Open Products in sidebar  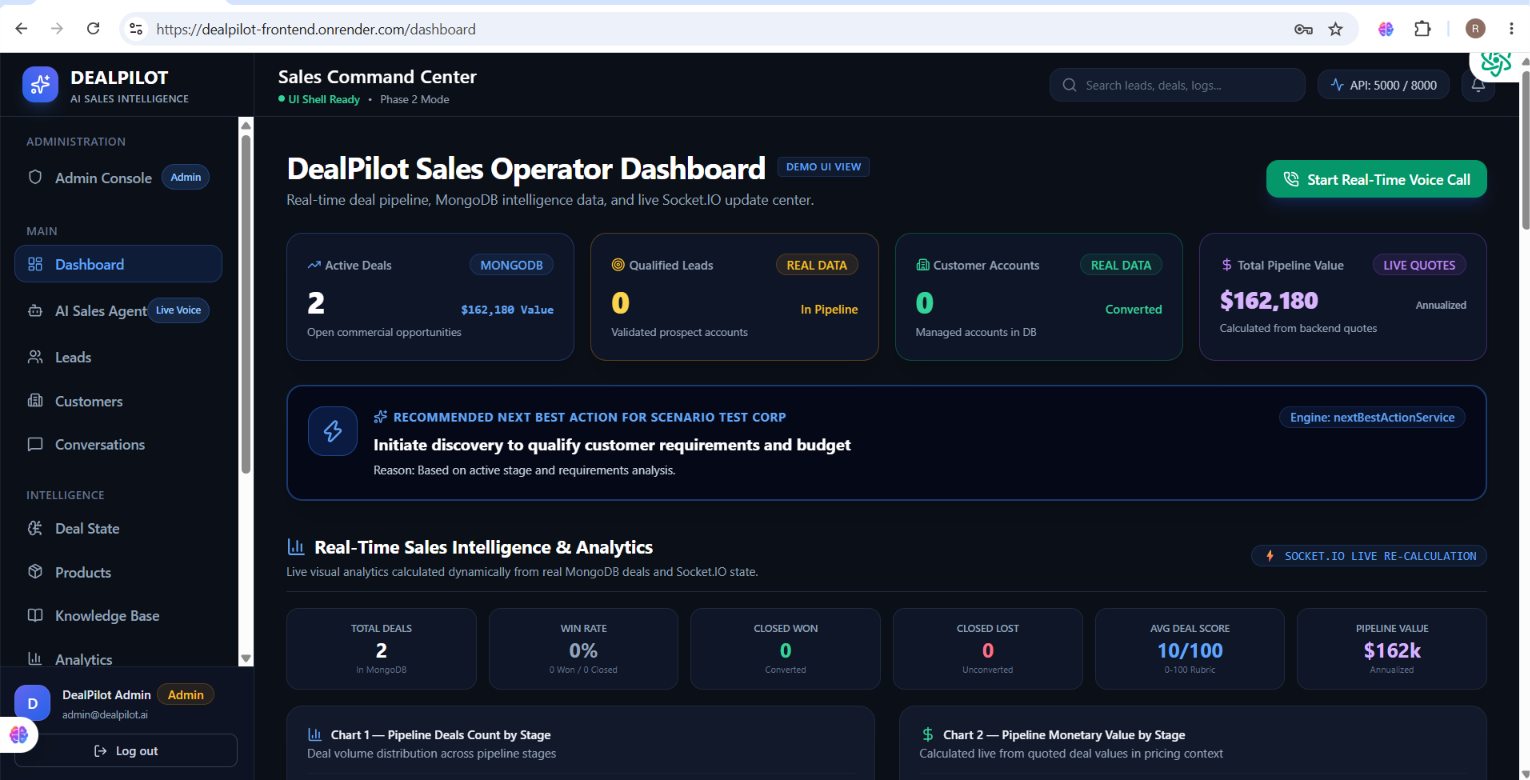[118, 572]
